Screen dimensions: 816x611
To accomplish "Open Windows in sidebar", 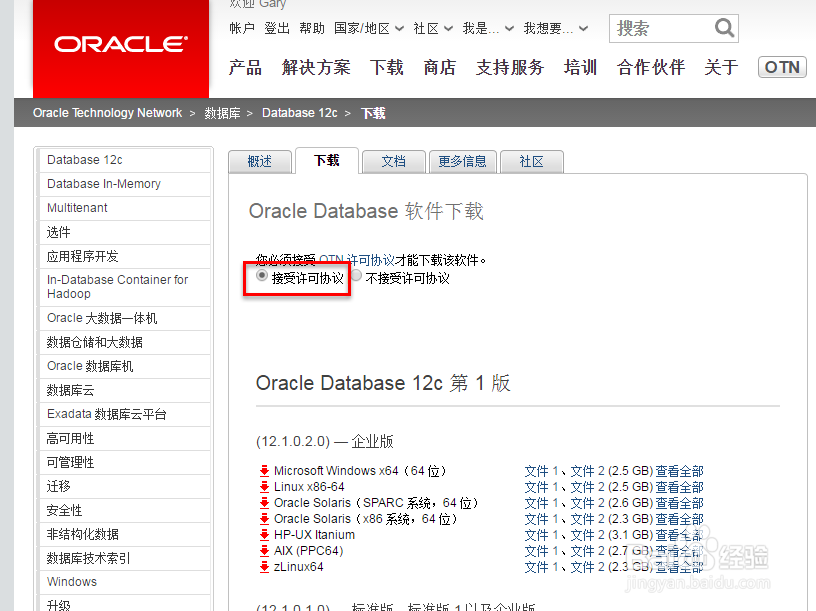I will (125, 582).
